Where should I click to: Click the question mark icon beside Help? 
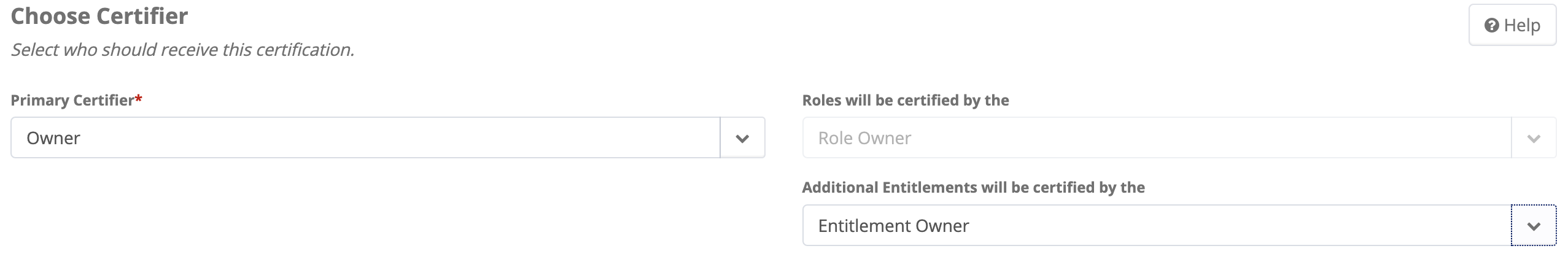tap(1491, 25)
